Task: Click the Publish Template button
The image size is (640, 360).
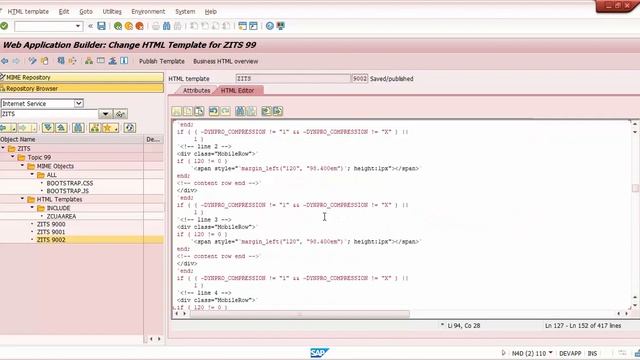Action: click(x=162, y=61)
